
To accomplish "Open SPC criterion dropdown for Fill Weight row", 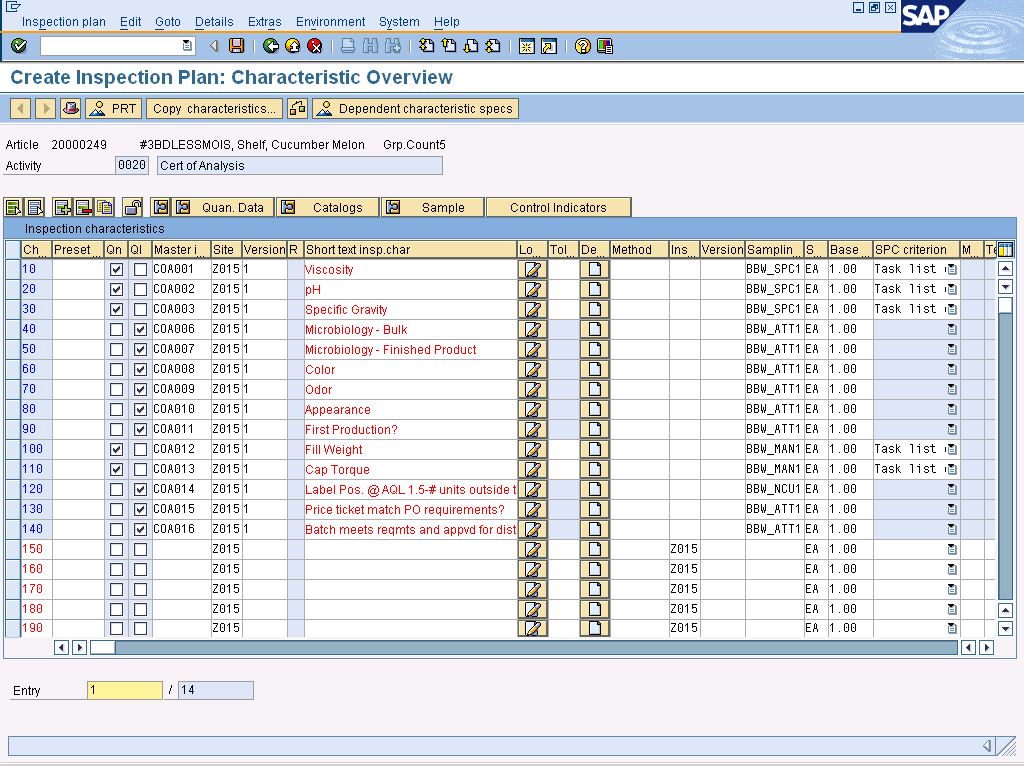I will point(952,449).
